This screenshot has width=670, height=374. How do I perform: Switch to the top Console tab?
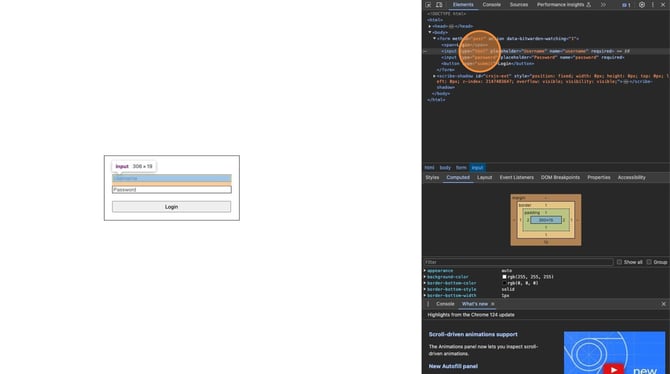click(491, 5)
